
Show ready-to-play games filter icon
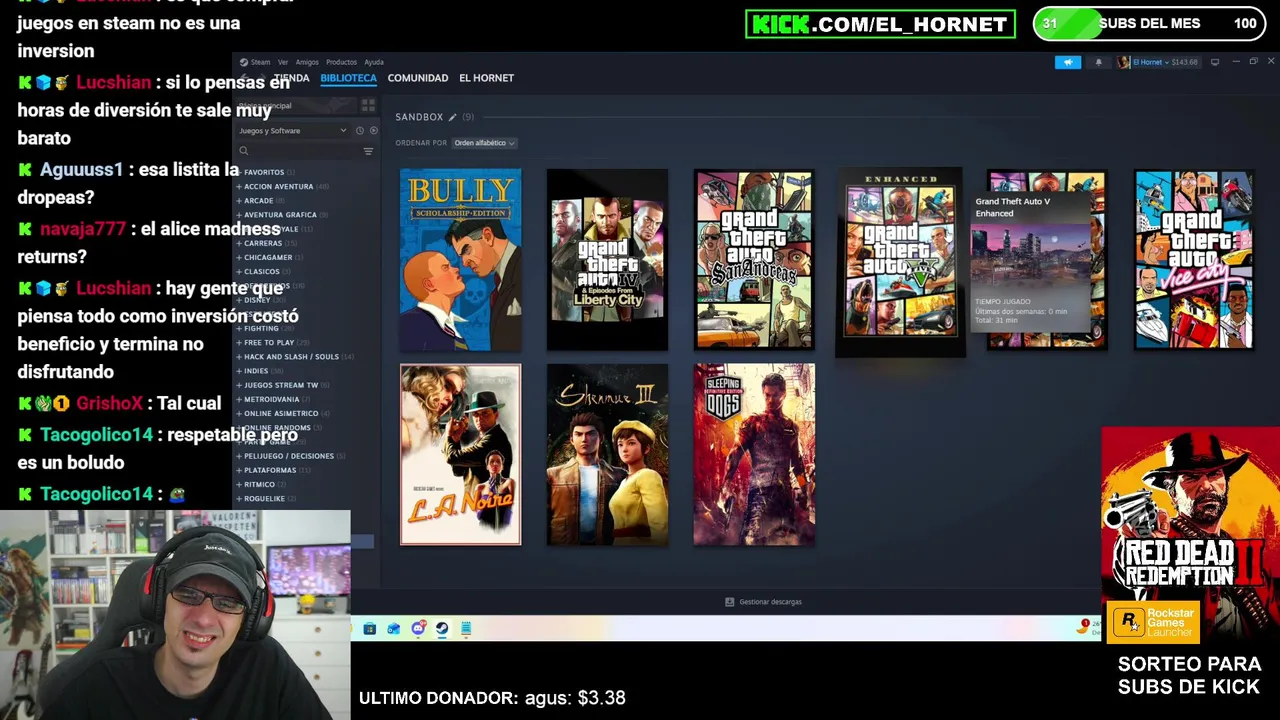pos(374,131)
